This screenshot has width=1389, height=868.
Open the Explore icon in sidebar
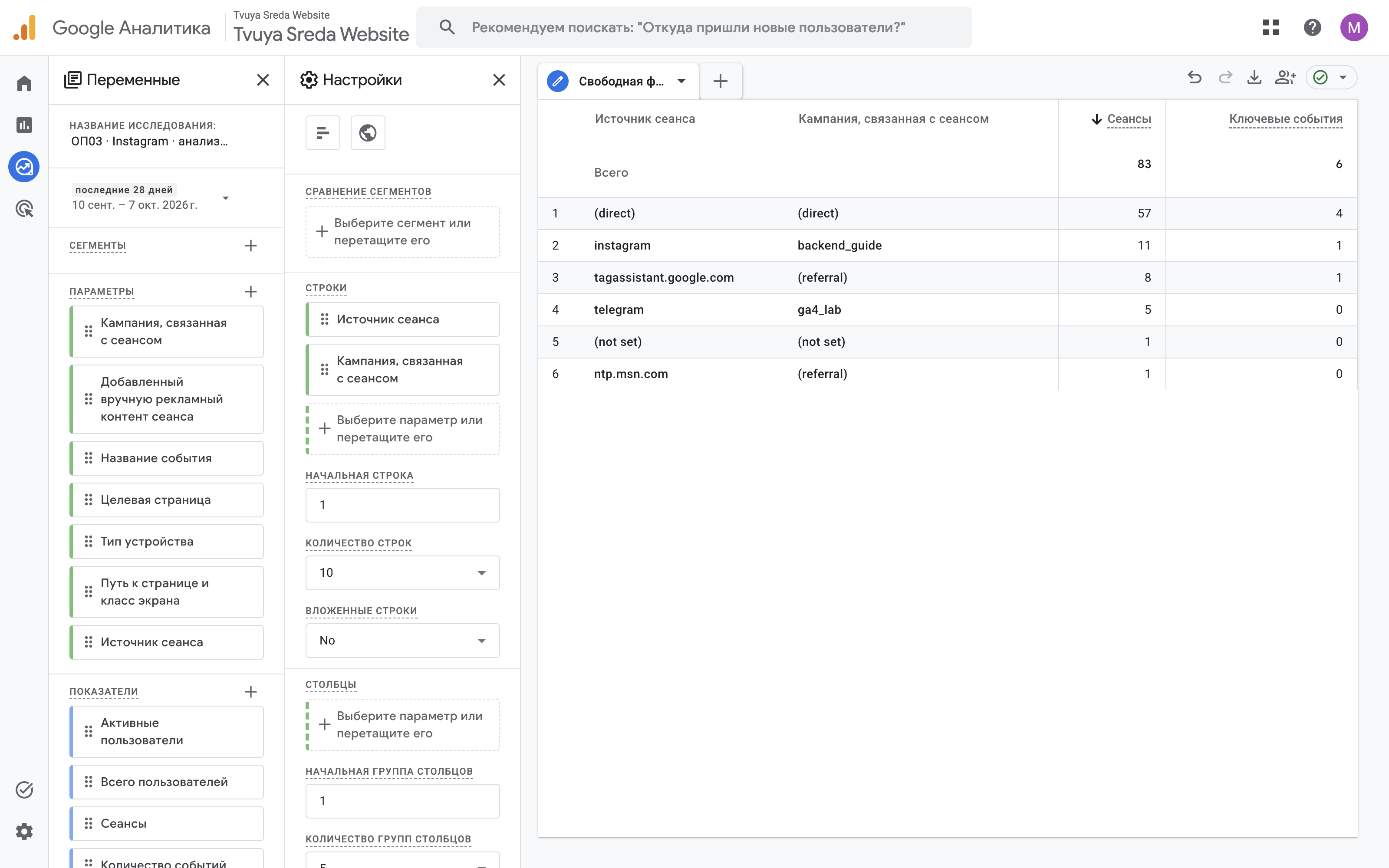(x=24, y=167)
